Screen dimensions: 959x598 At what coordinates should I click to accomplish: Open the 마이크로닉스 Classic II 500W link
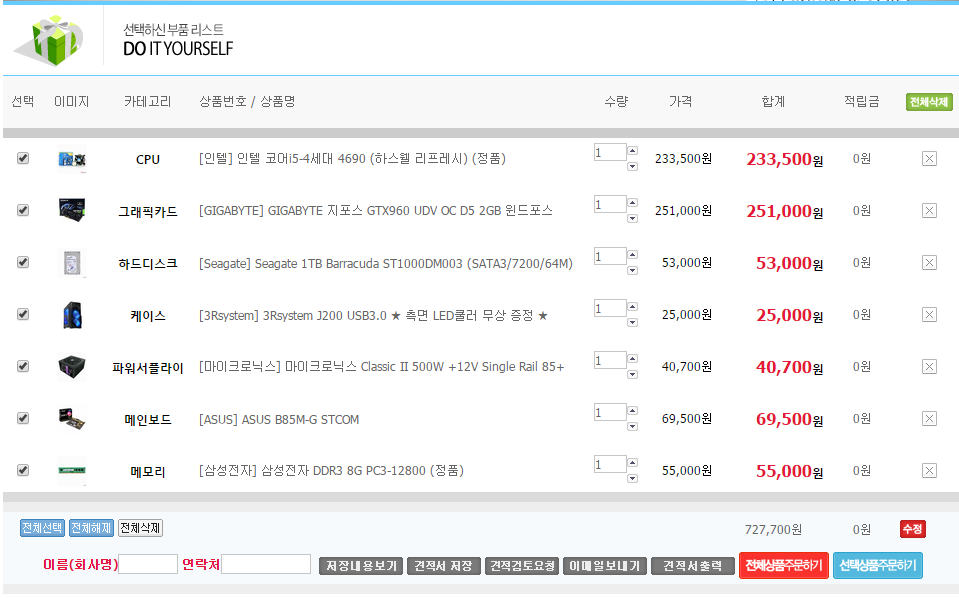click(x=382, y=367)
